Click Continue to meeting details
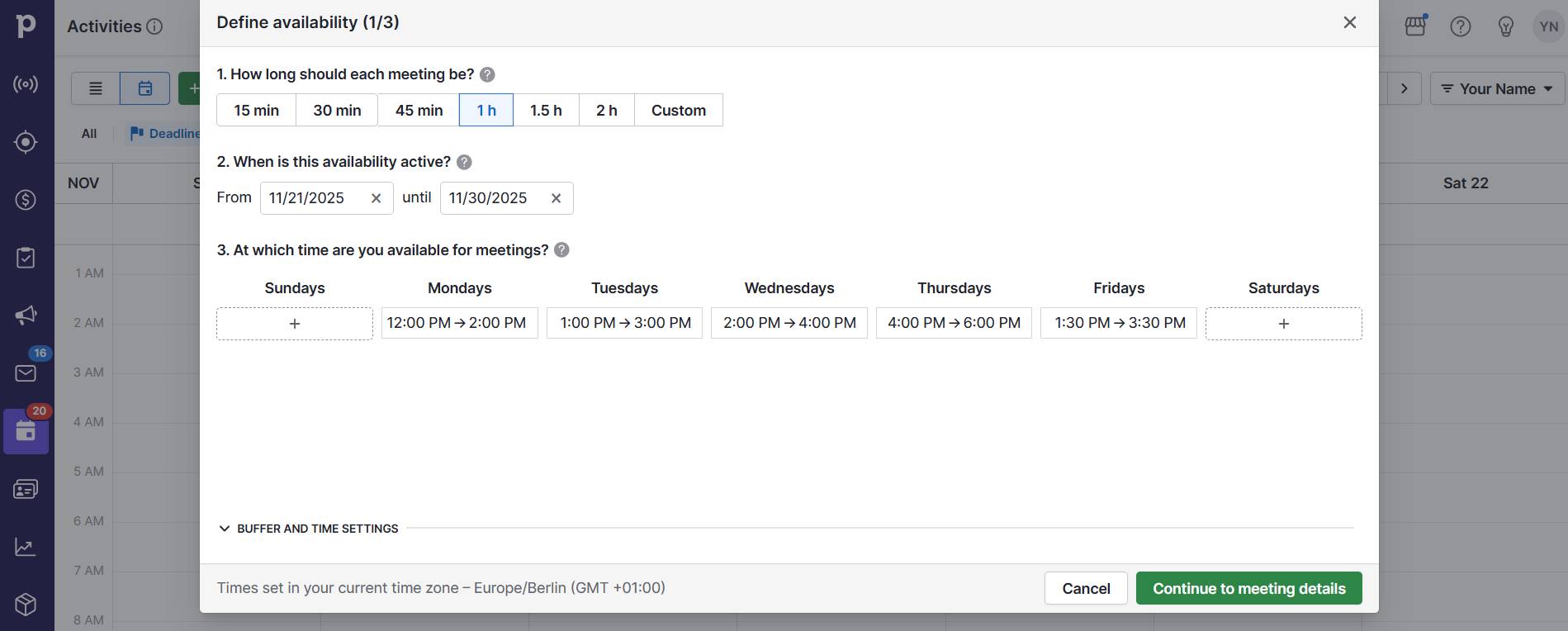The height and width of the screenshot is (631, 1568). (x=1248, y=588)
